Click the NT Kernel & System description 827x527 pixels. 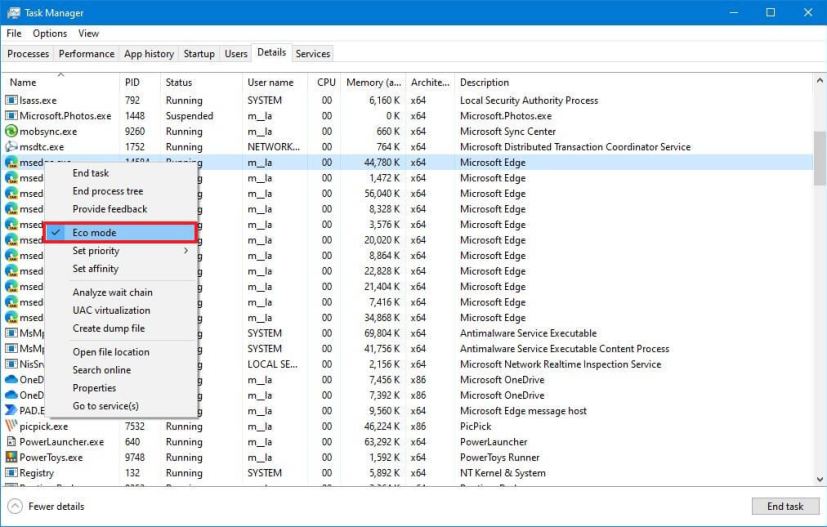(503, 473)
